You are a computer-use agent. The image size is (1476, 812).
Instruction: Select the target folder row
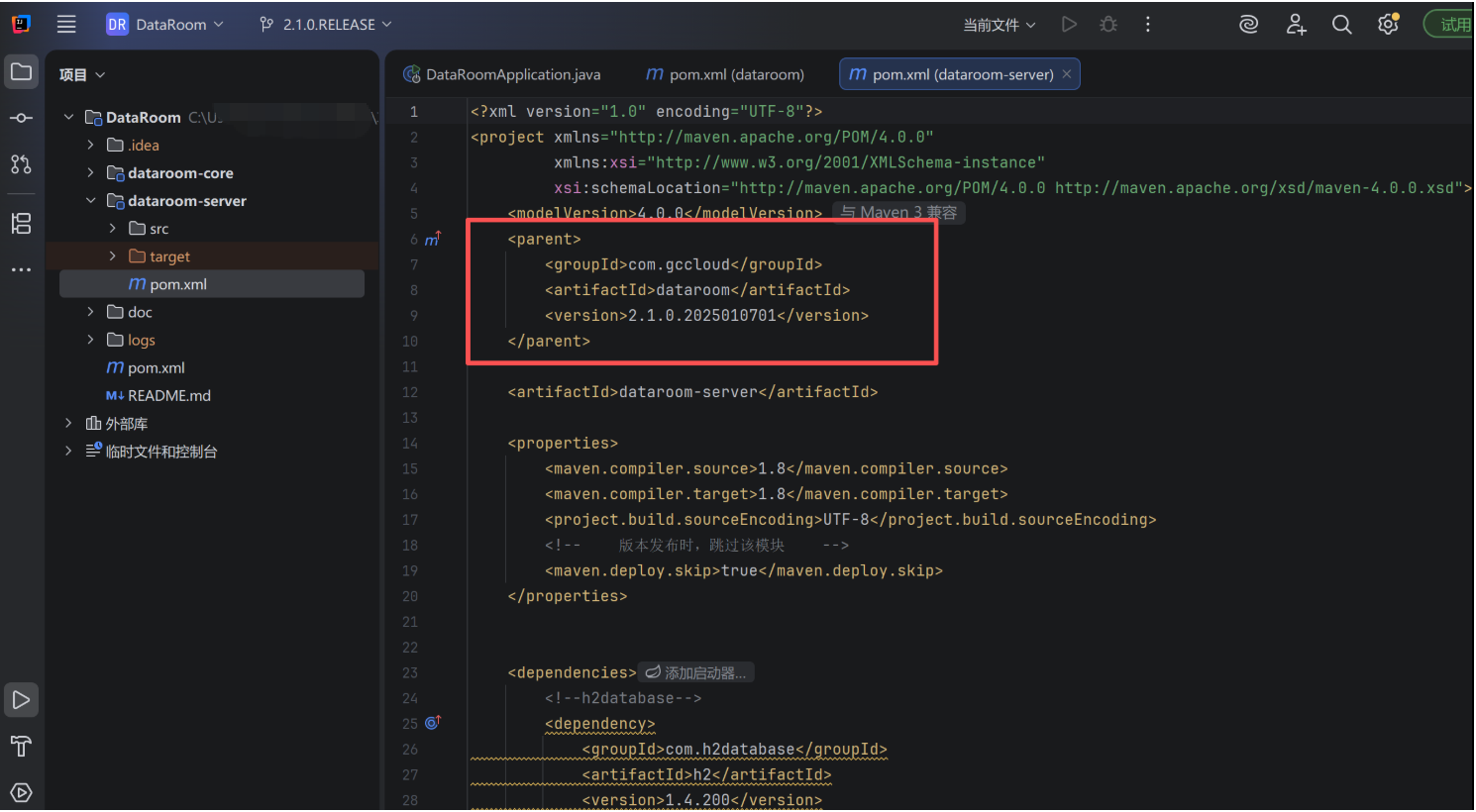pyautogui.click(x=212, y=255)
